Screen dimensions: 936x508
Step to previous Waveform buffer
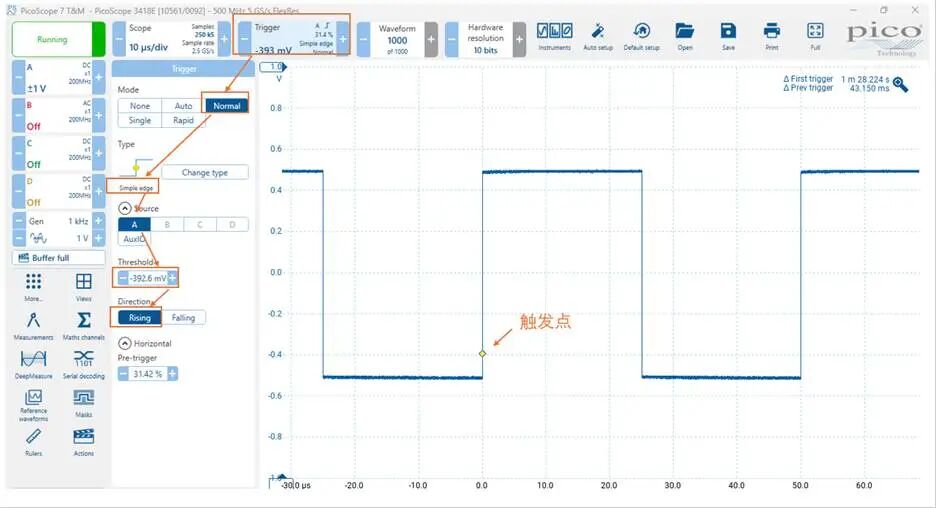[x=364, y=39]
